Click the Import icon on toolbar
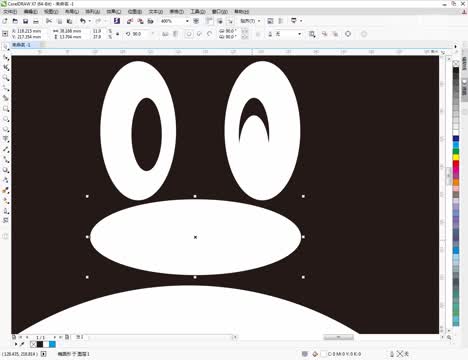Screen dimensions: 468x360 tap(130, 21)
